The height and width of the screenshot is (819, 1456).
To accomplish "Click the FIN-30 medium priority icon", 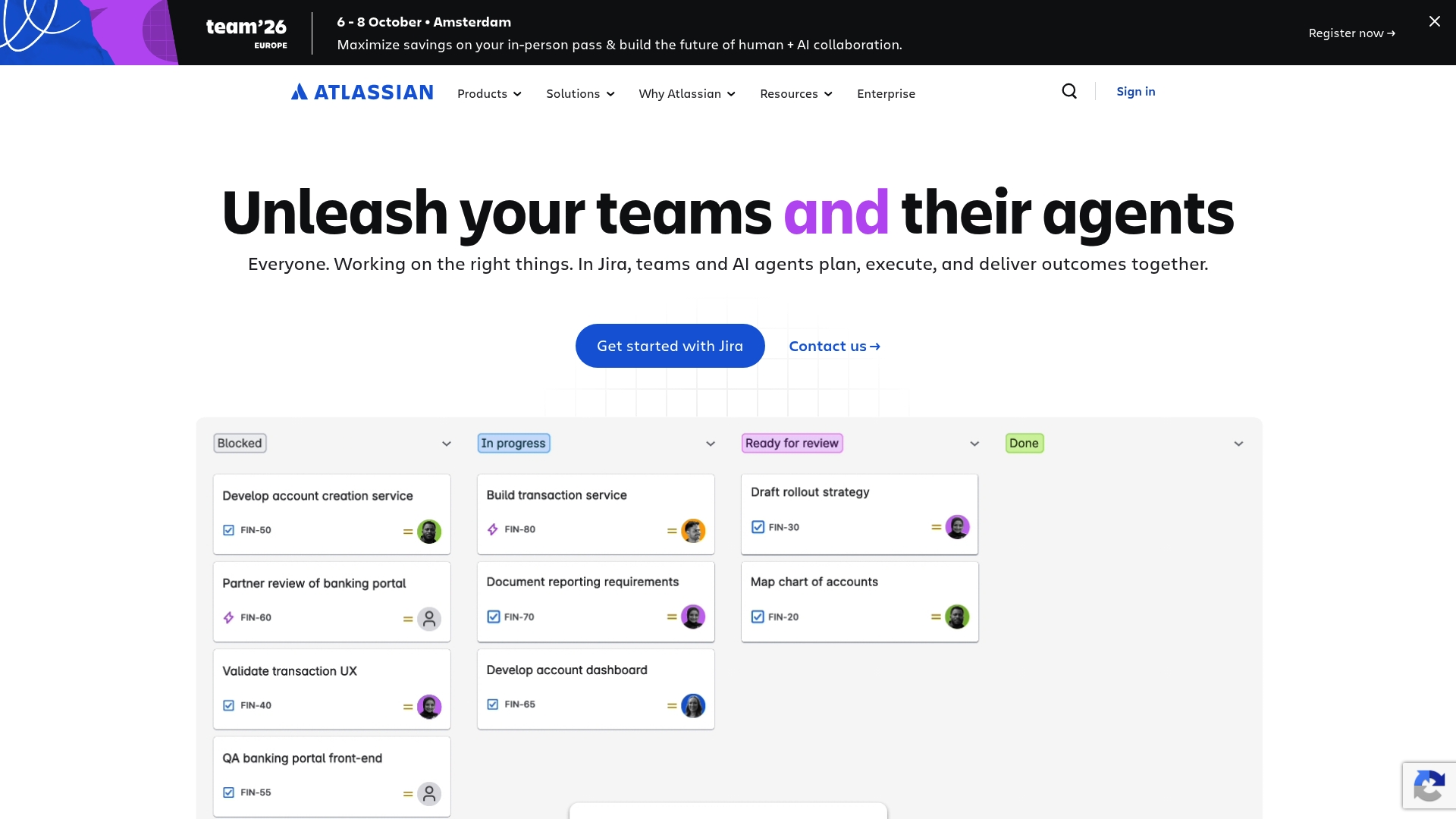I will point(936,526).
